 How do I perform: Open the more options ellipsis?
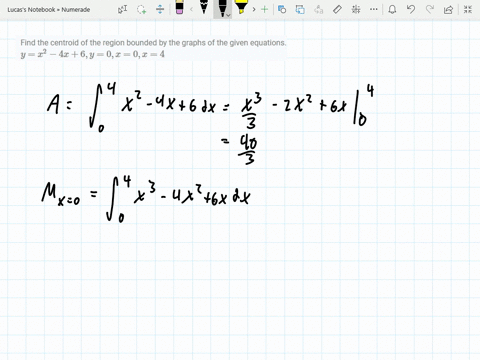click(374, 9)
